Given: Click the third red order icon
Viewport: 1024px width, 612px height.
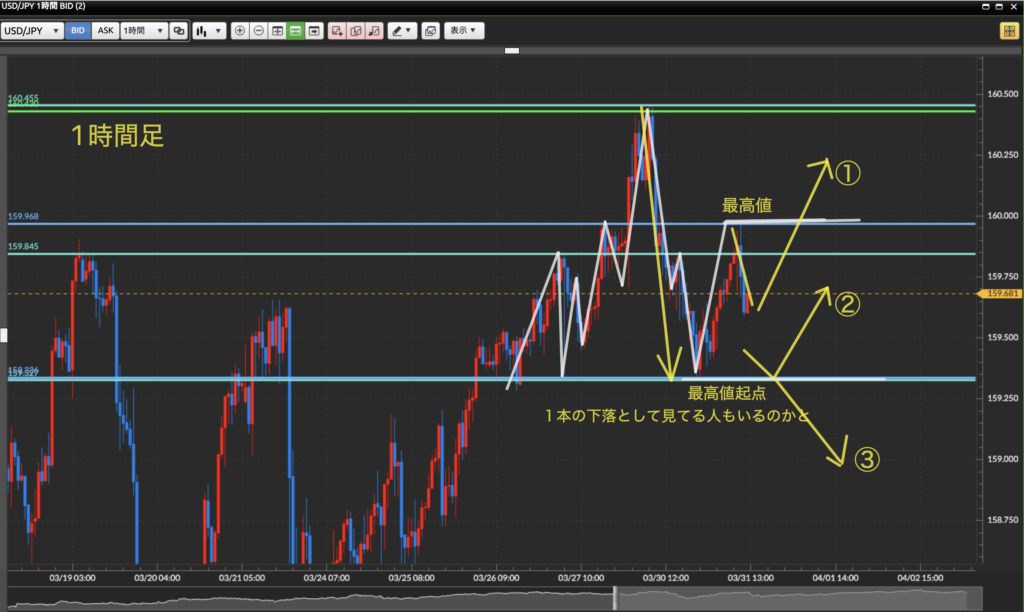Looking at the screenshot, I should (373, 31).
